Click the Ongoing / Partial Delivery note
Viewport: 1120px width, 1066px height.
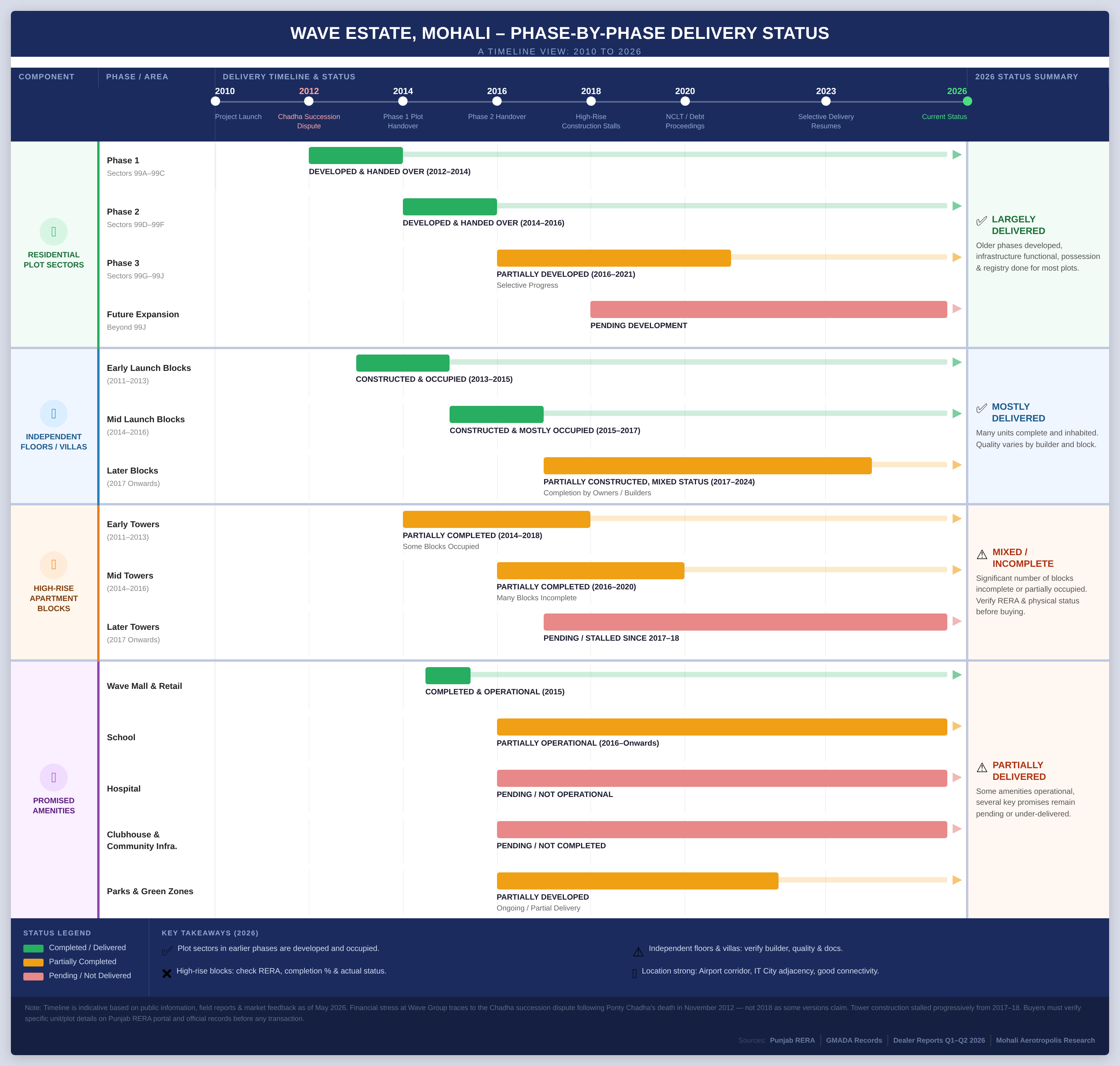pos(538,908)
